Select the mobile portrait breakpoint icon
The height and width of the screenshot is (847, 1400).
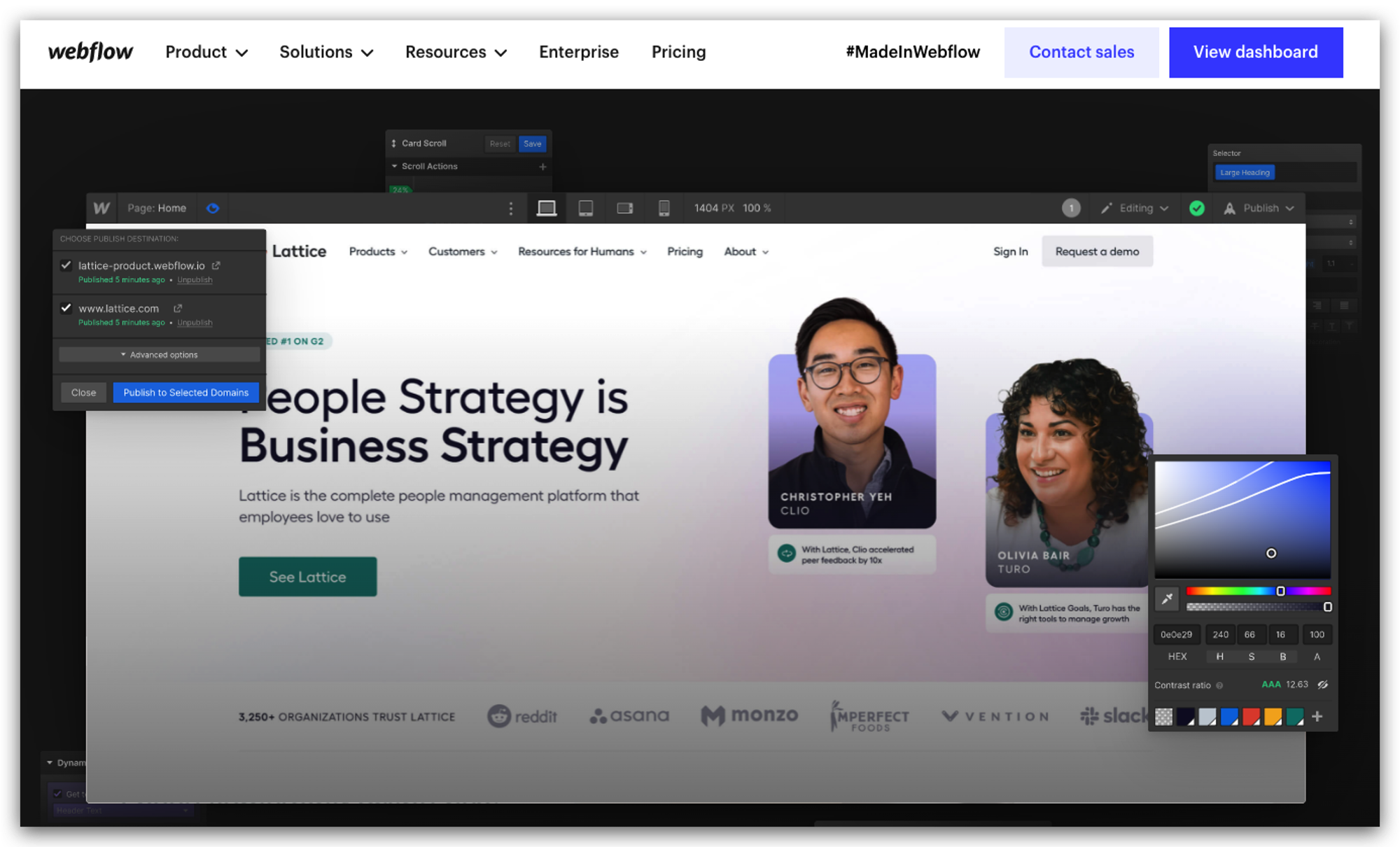pyautogui.click(x=664, y=208)
